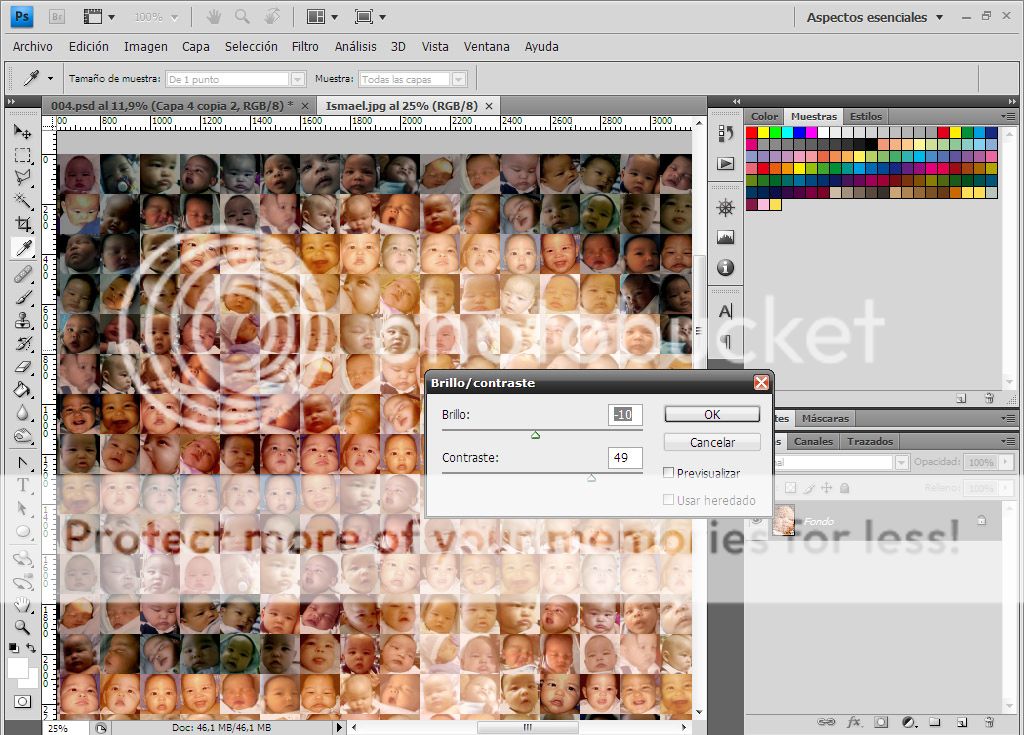Open the Arrange Documents dropdown

coord(323,17)
